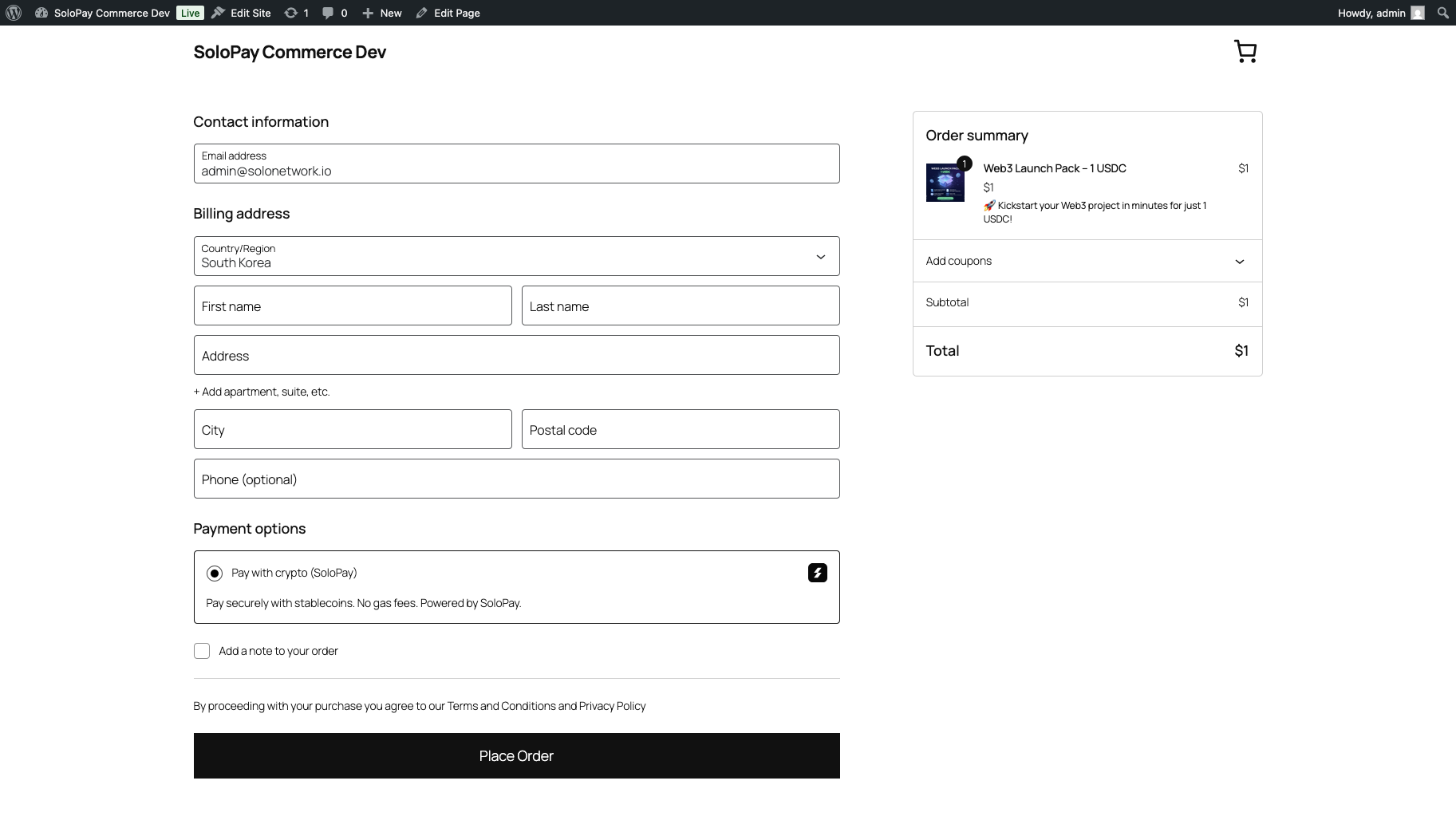Click into the Address field

516,355
